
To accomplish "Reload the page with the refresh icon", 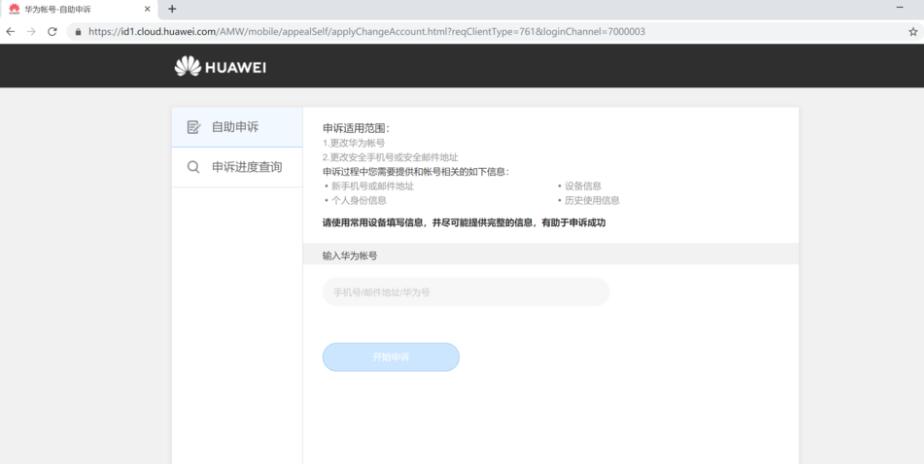I will click(x=52, y=32).
